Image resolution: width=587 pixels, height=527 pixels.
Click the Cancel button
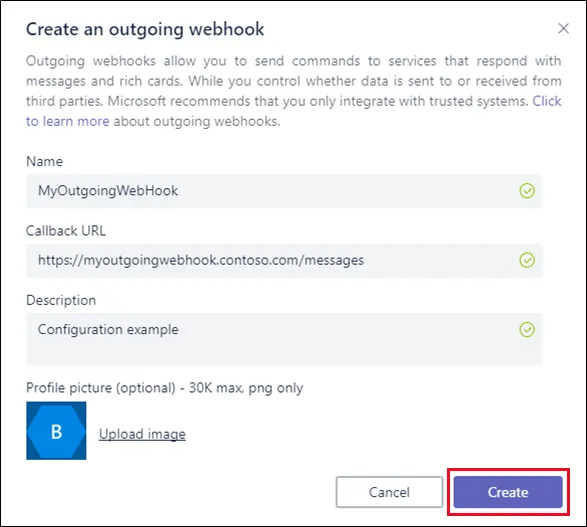pyautogui.click(x=389, y=492)
